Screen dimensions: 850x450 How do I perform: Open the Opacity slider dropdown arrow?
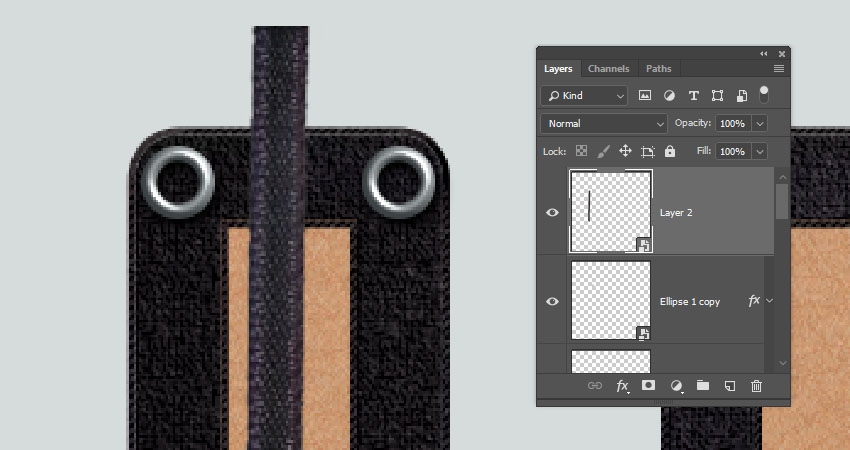(x=760, y=123)
